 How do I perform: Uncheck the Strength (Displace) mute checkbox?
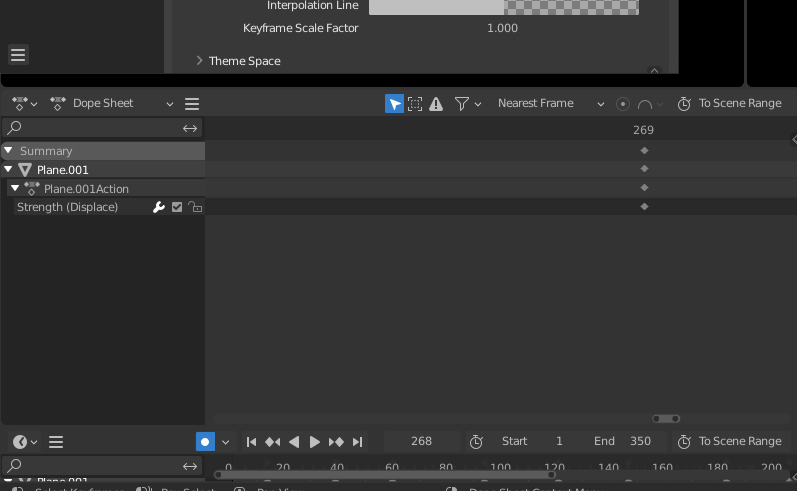coord(177,207)
